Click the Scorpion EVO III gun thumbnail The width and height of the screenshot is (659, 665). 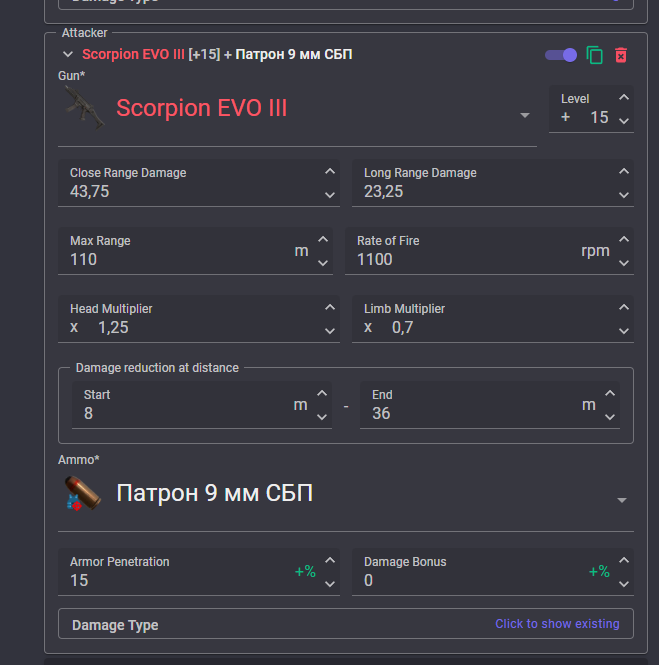point(84,108)
